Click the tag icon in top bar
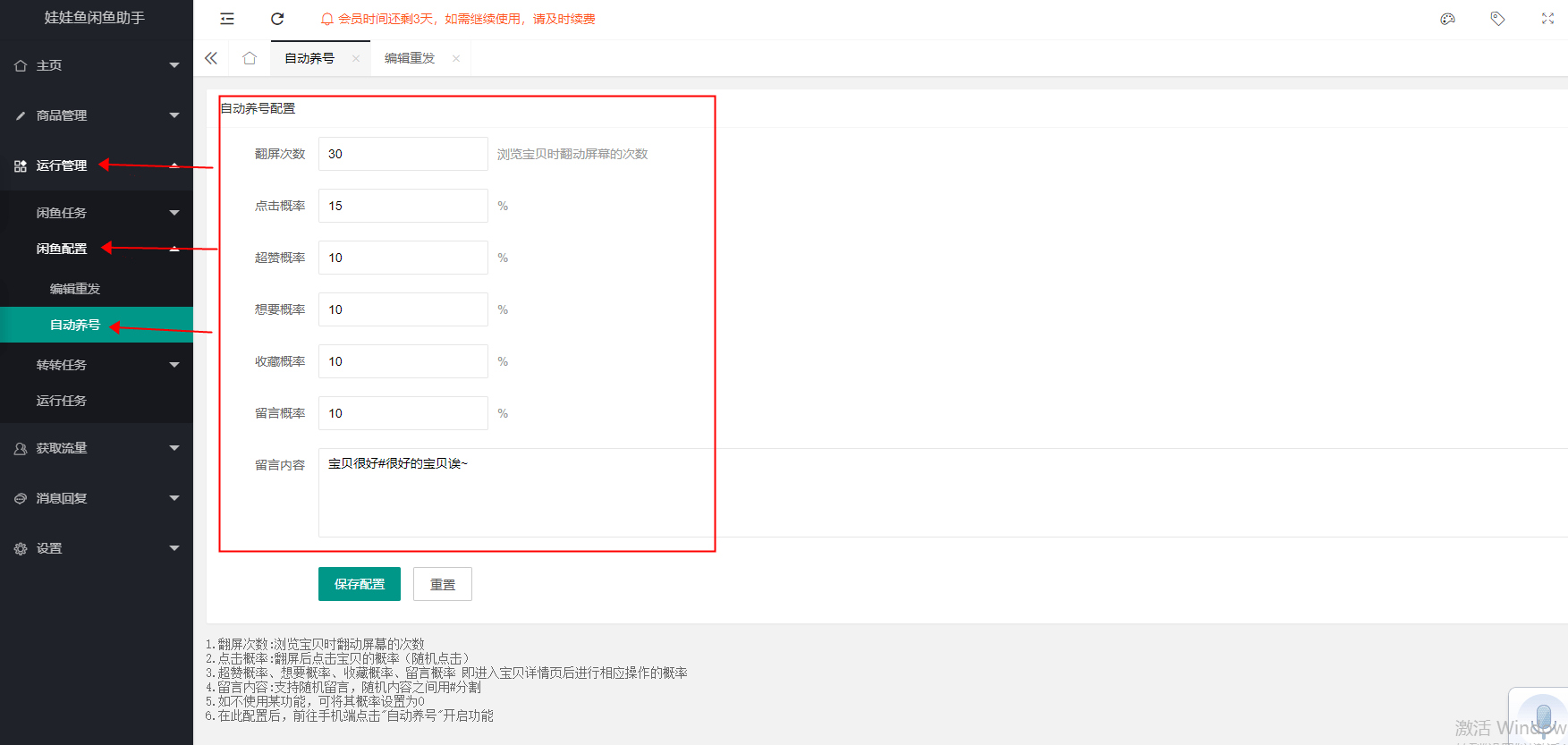The width and height of the screenshot is (1568, 745). [x=1497, y=19]
